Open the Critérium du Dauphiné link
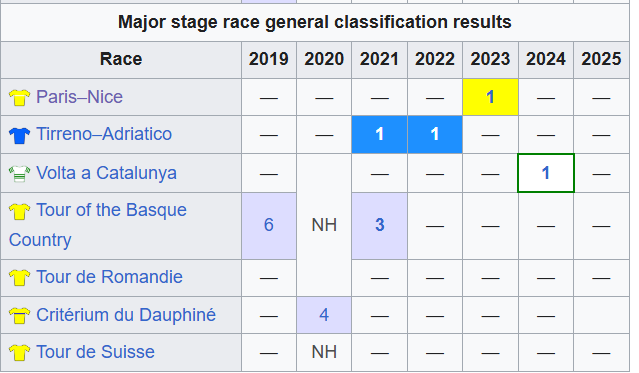The image size is (639, 373). (x=126, y=315)
